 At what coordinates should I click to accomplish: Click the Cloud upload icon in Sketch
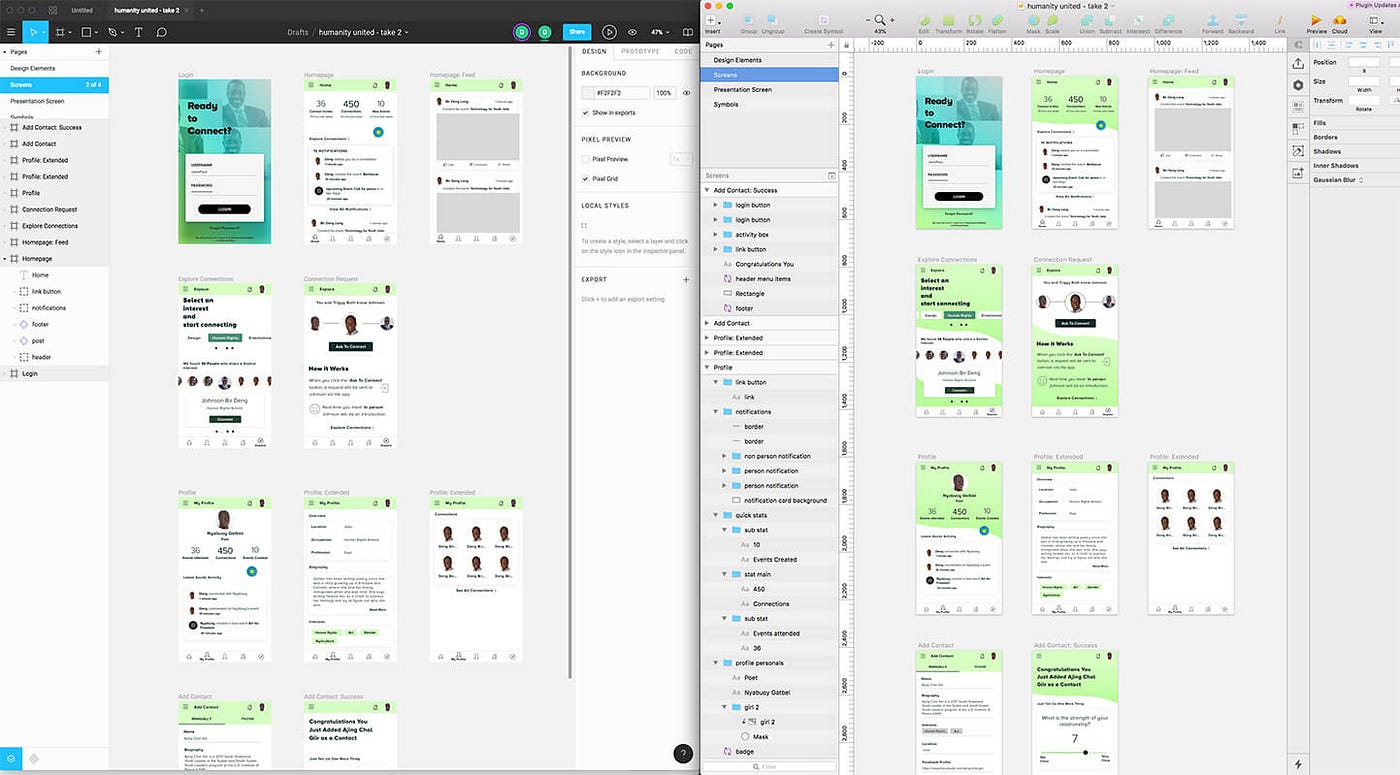[1339, 20]
